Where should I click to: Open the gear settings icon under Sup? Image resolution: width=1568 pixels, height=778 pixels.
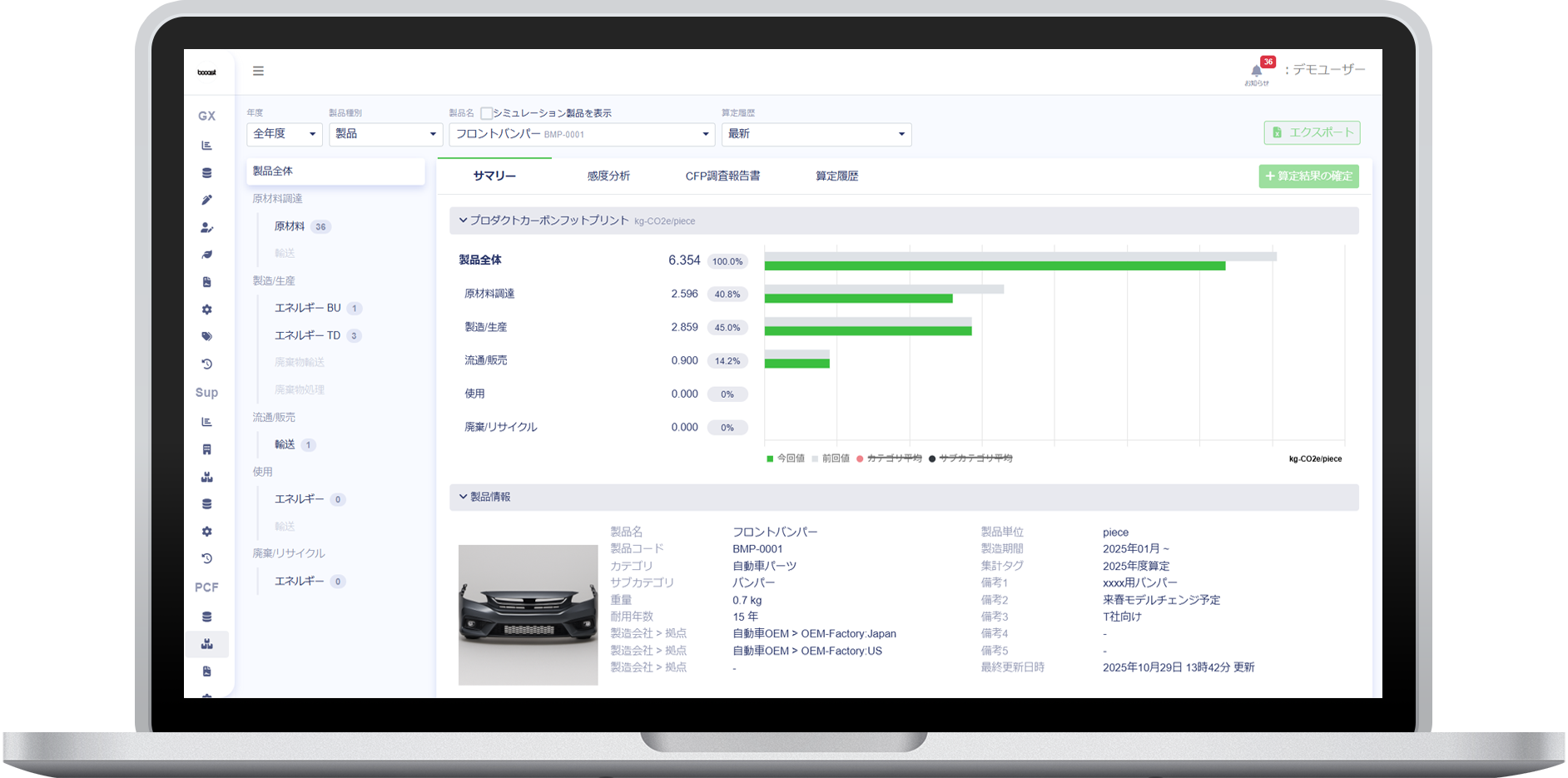[206, 532]
